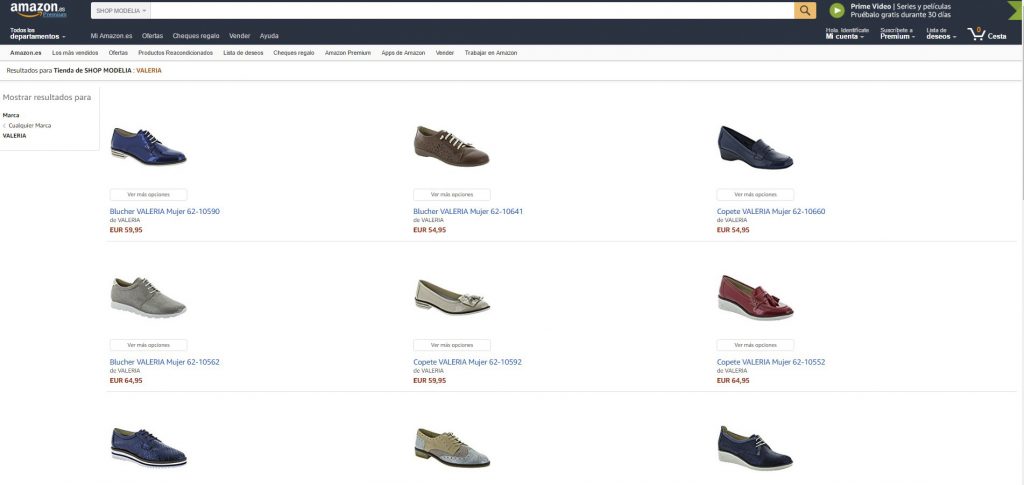
Task: Select Ofertas in the secondary bar
Action: (118, 53)
